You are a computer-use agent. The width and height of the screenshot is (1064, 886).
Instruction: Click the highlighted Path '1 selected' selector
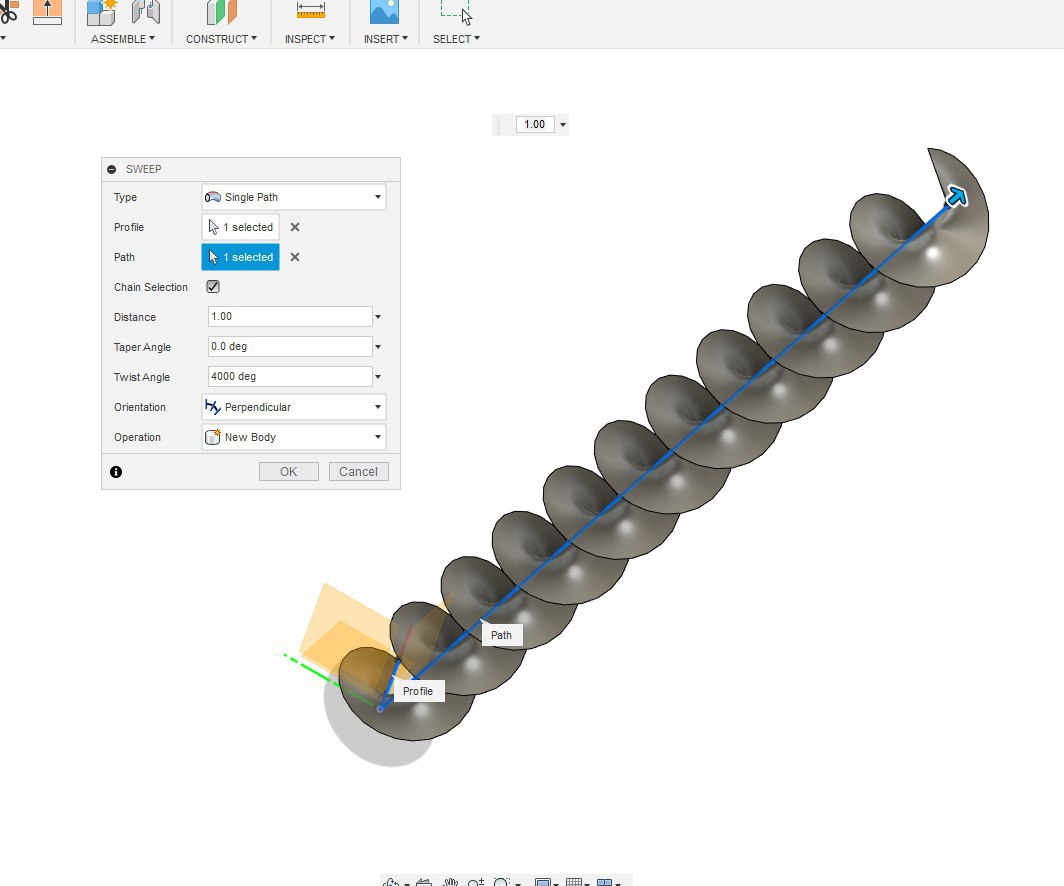(240, 257)
